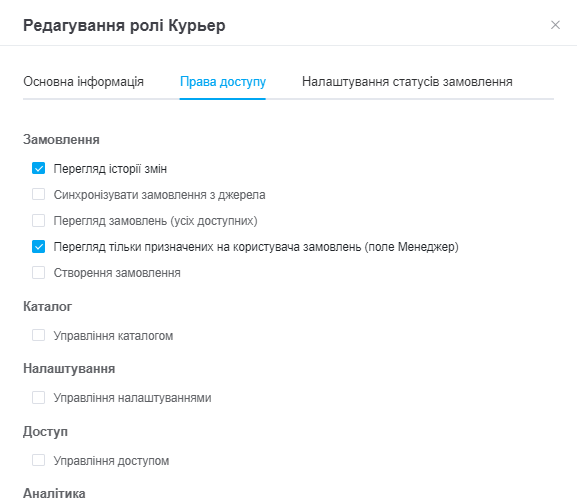Viewport: 577px width, 502px height.
Task: Tick the Перегляд замовлень (усіх доступних) checkbox
Action: (39, 220)
